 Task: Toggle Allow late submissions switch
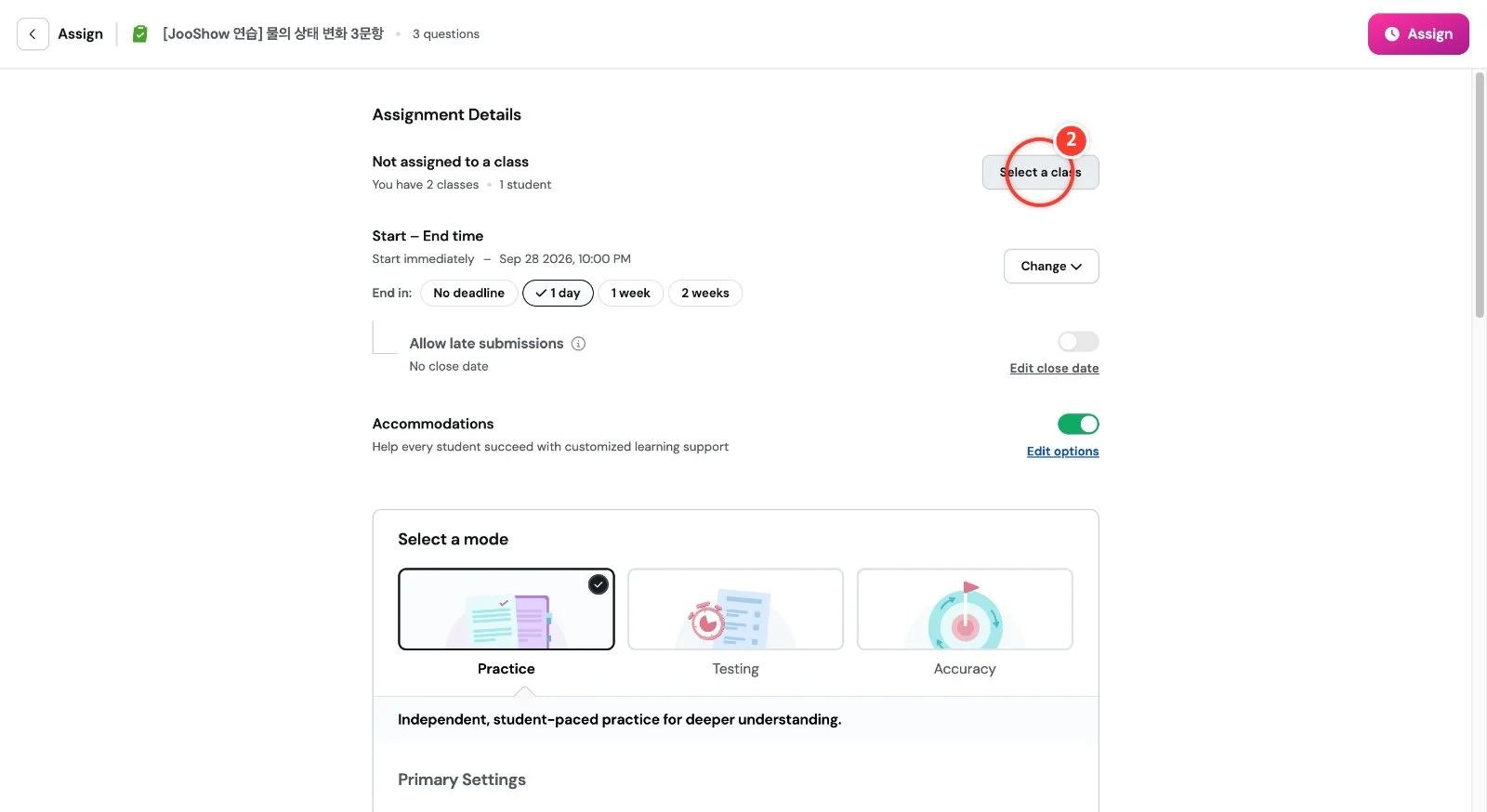tap(1078, 342)
